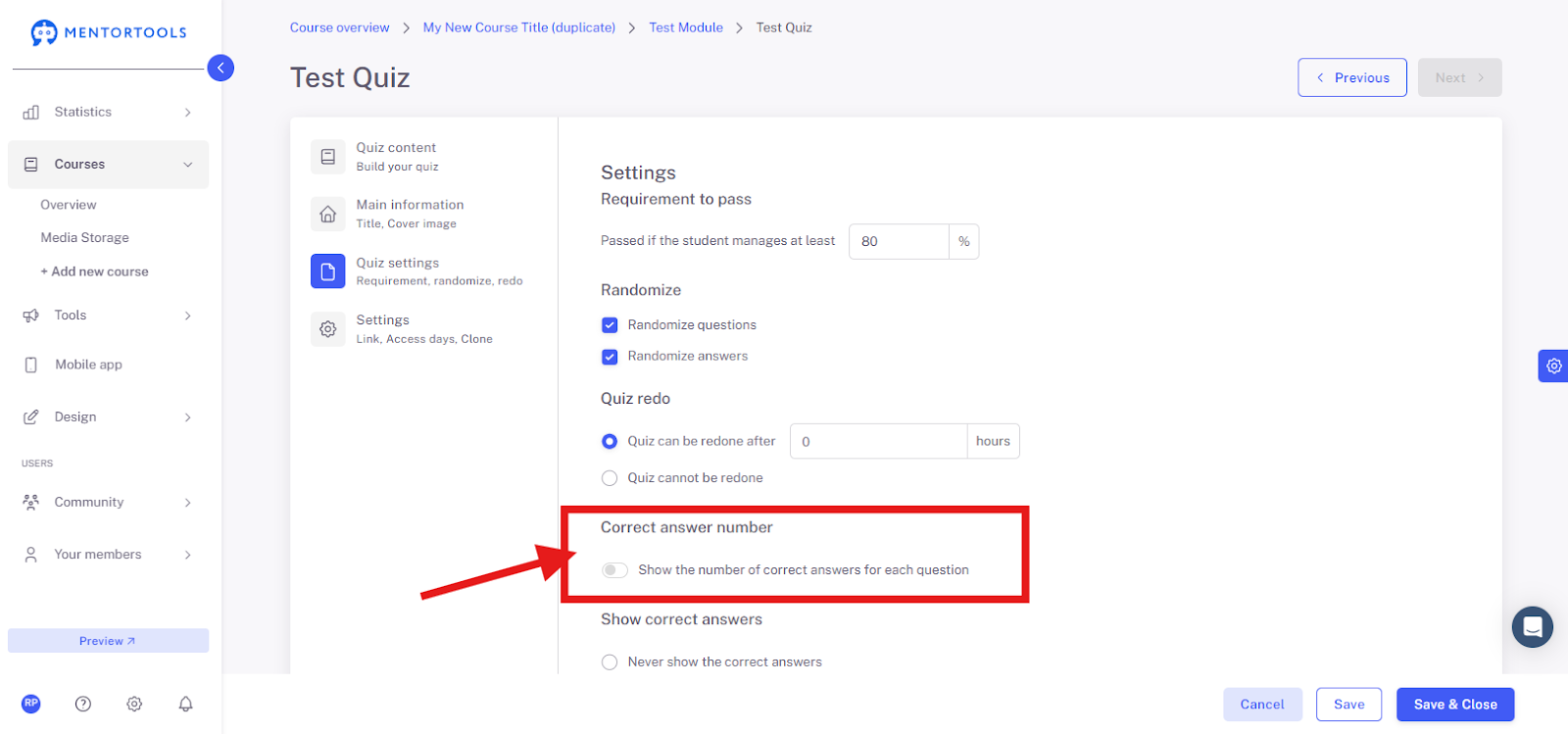Screen dimensions: 1568x734
Task: Click the Mobile app phone icon
Action: [x=31, y=365]
